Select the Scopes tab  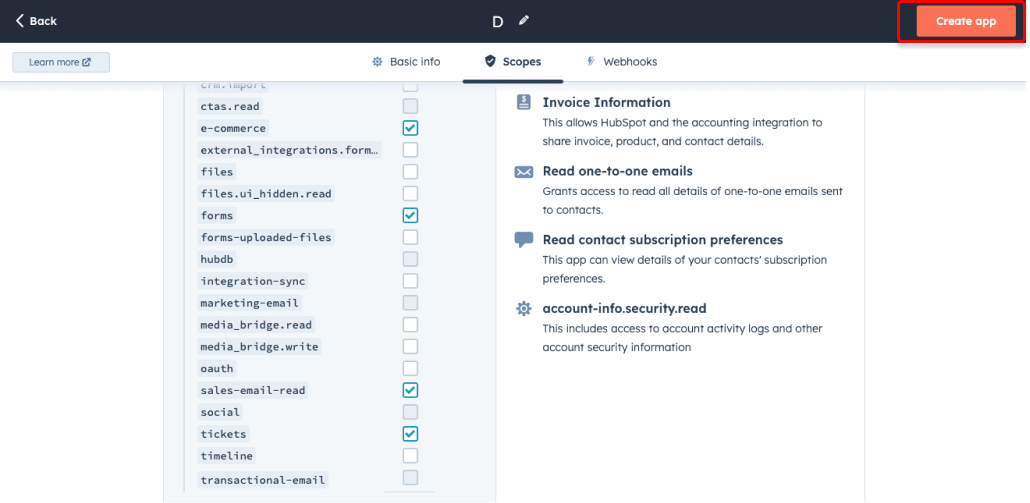(513, 62)
